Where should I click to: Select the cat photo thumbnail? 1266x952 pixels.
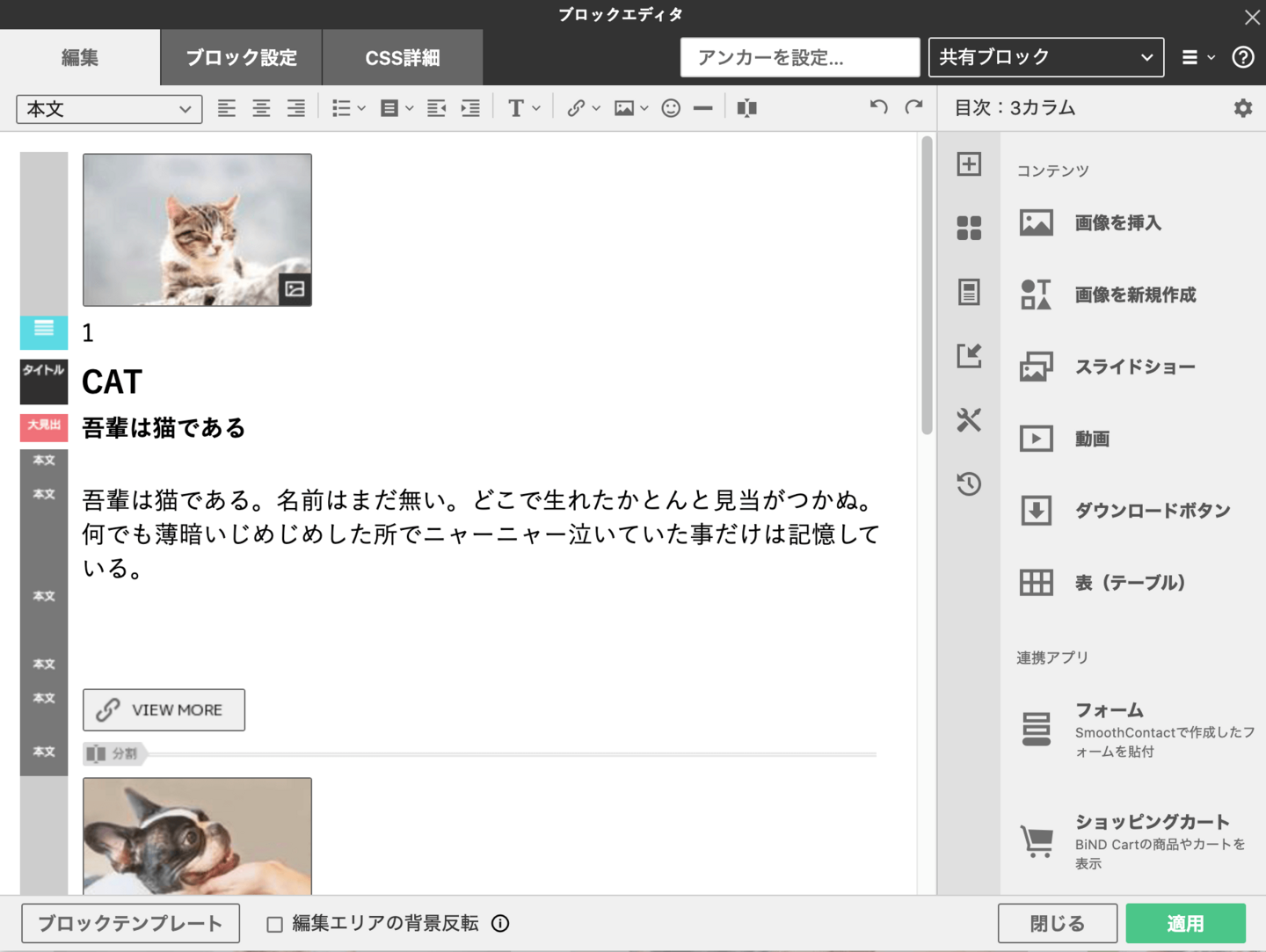[x=197, y=229]
